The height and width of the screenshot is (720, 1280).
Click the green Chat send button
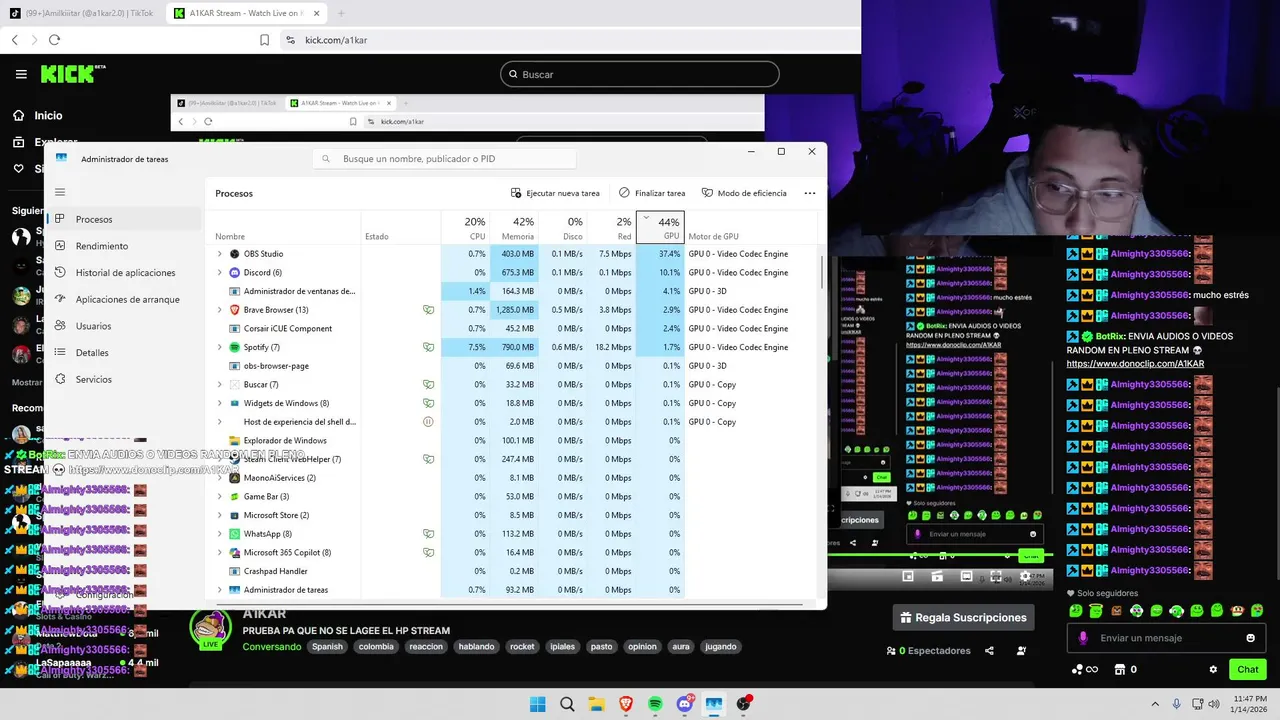pyautogui.click(x=1248, y=670)
